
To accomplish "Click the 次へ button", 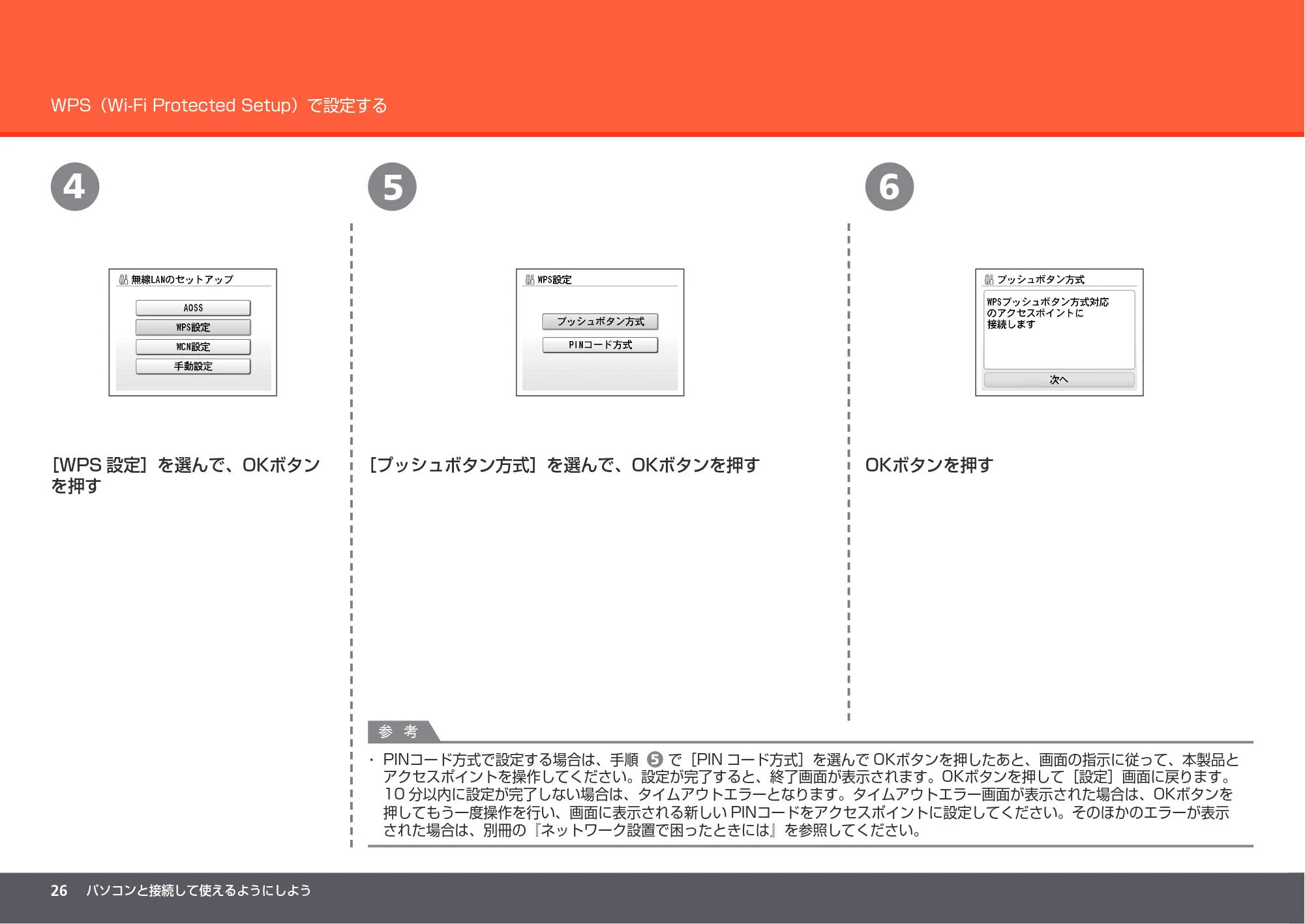I will pyautogui.click(x=1059, y=380).
